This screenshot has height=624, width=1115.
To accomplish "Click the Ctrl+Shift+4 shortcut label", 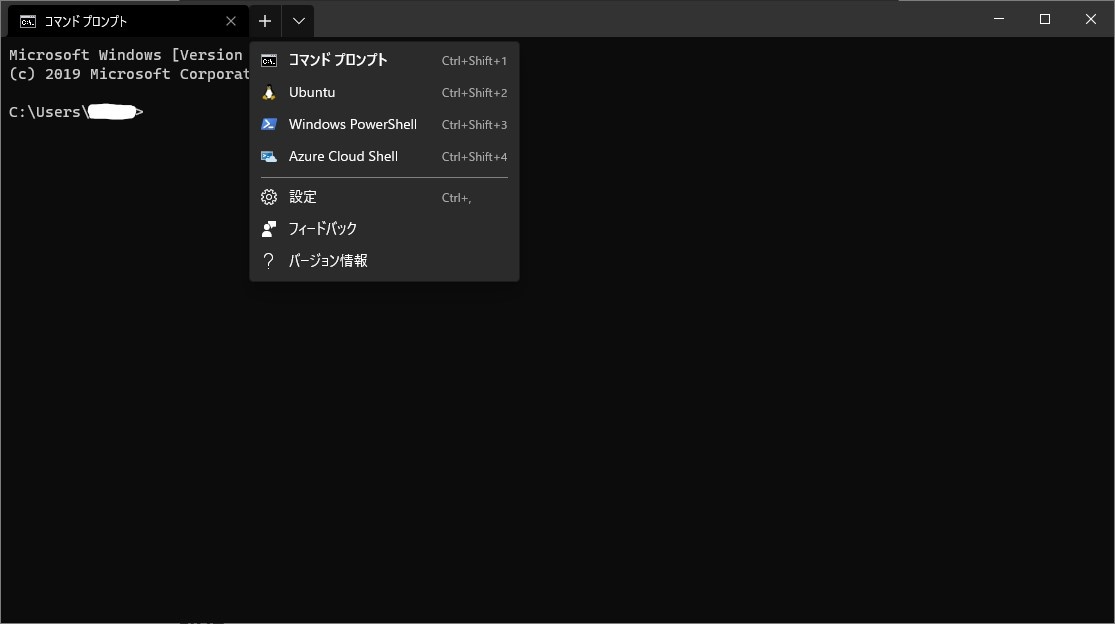I will point(474,157).
